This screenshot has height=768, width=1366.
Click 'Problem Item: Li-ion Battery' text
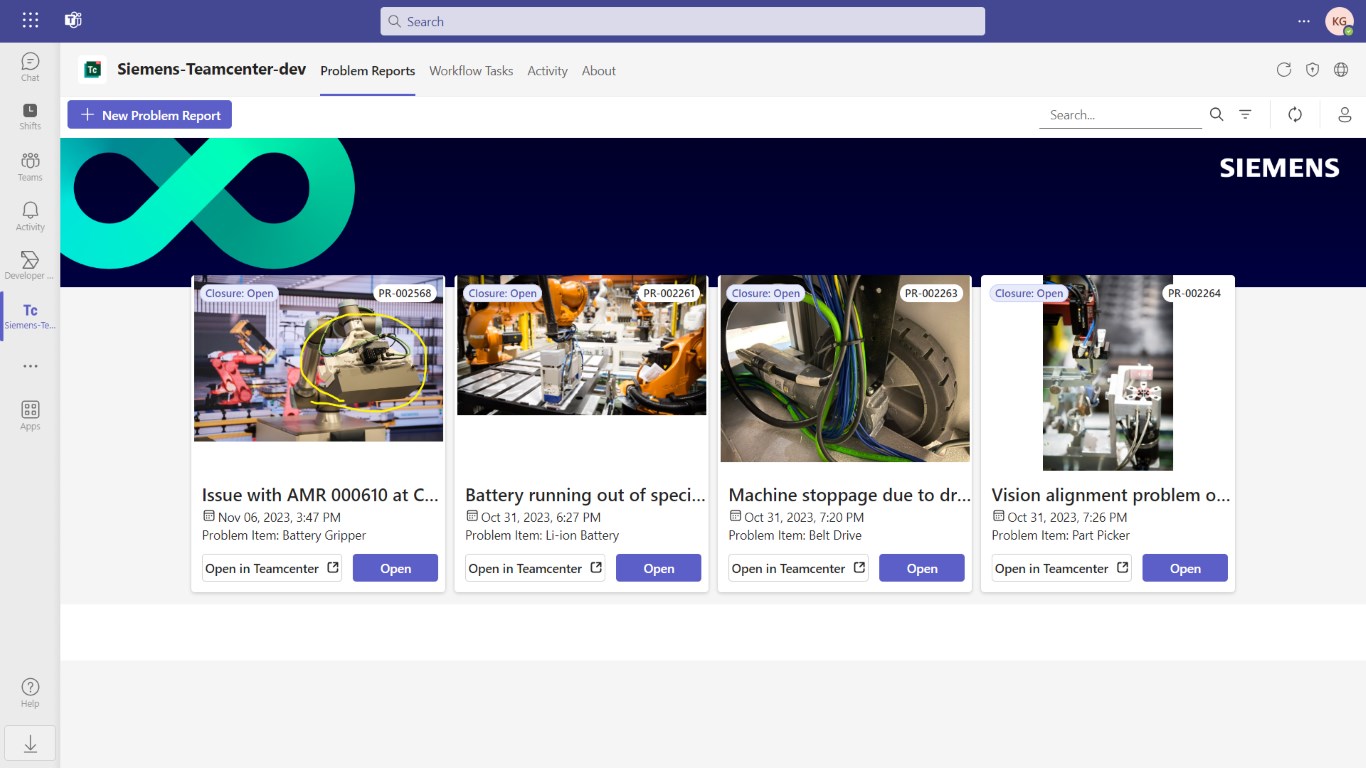pyautogui.click(x=542, y=535)
